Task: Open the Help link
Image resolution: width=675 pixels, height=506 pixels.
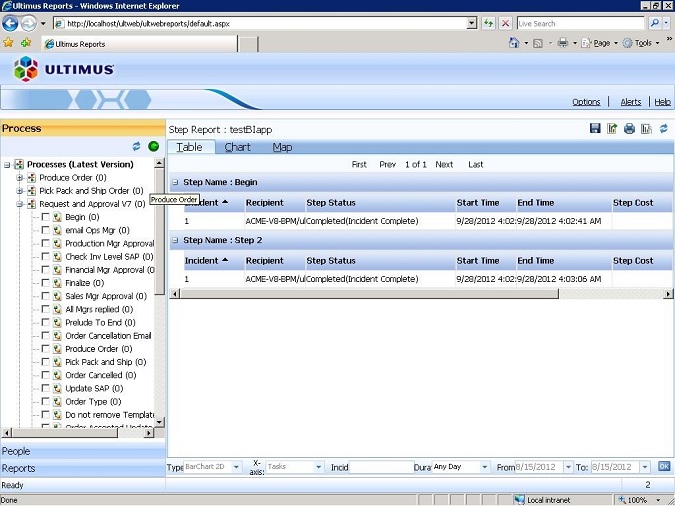Action: click(663, 102)
